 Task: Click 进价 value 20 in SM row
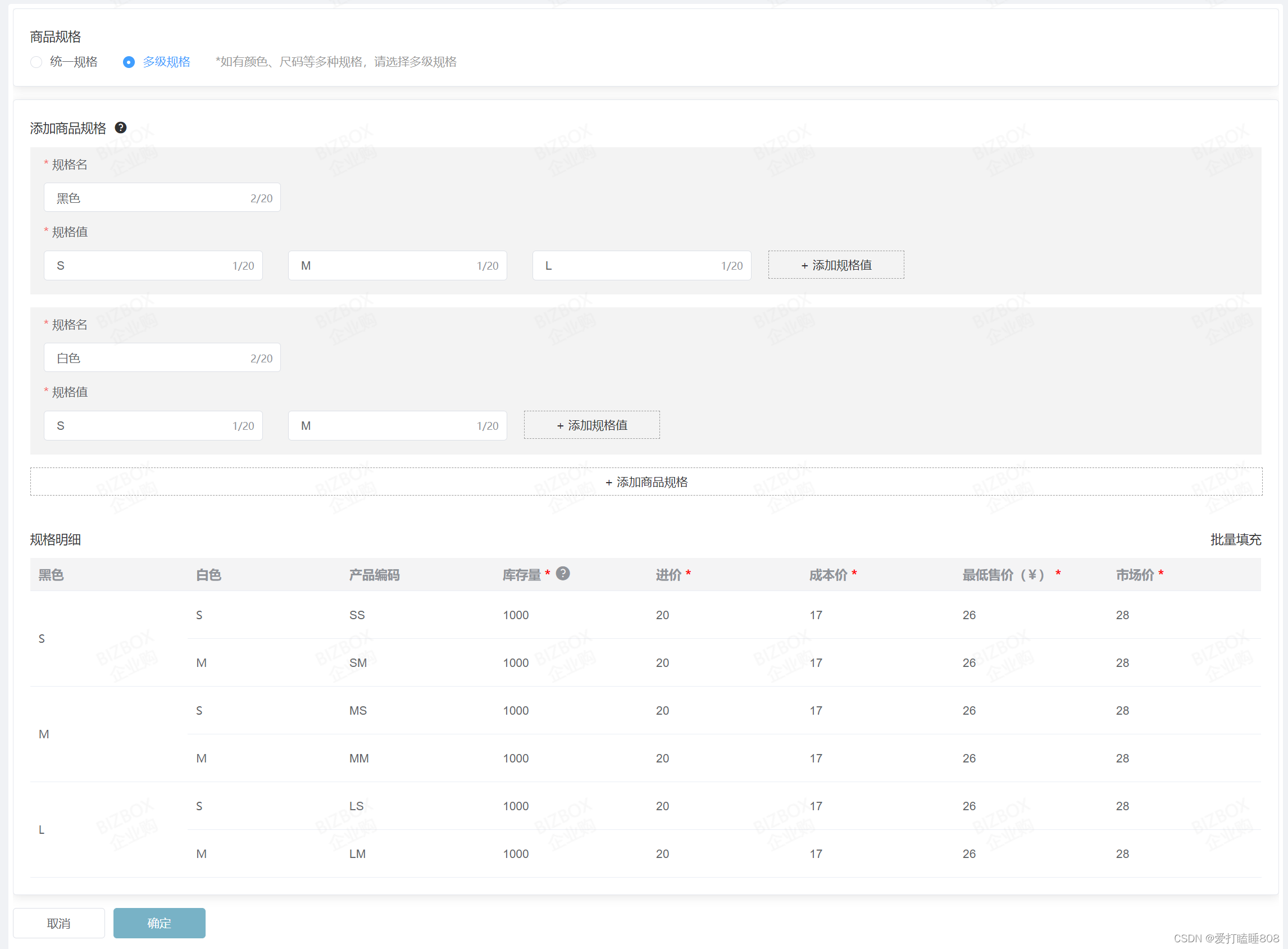[662, 663]
